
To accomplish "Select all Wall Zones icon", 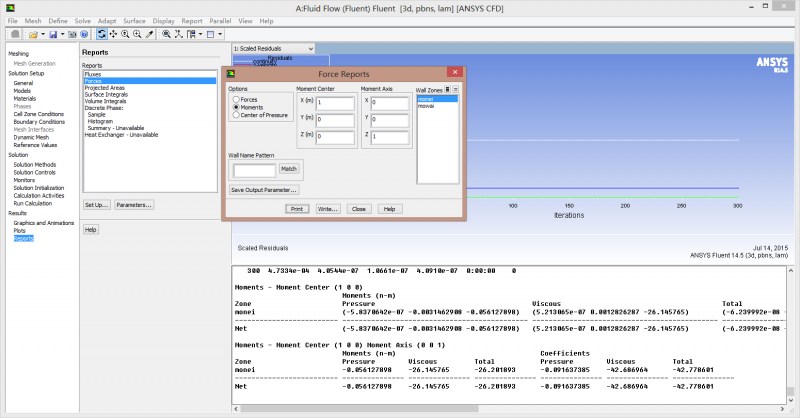I will (447, 89).
